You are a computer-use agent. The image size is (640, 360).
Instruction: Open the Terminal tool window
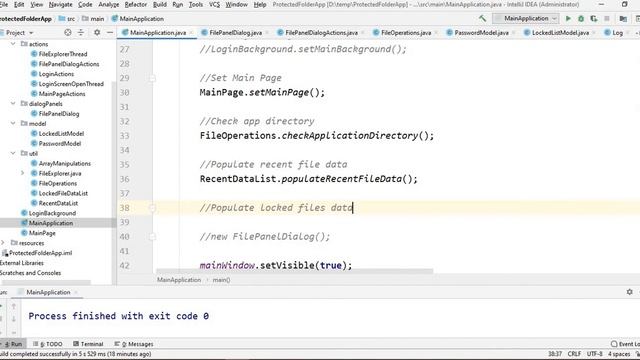[88, 344]
